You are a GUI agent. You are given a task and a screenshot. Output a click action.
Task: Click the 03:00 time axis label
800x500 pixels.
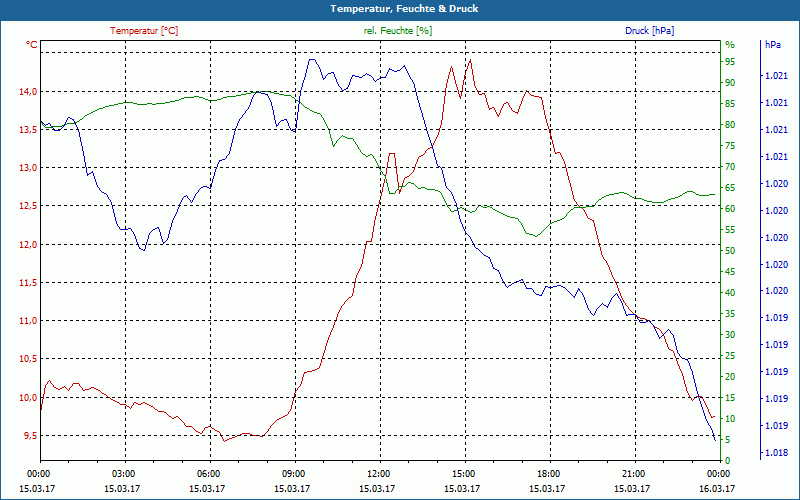click(125, 473)
